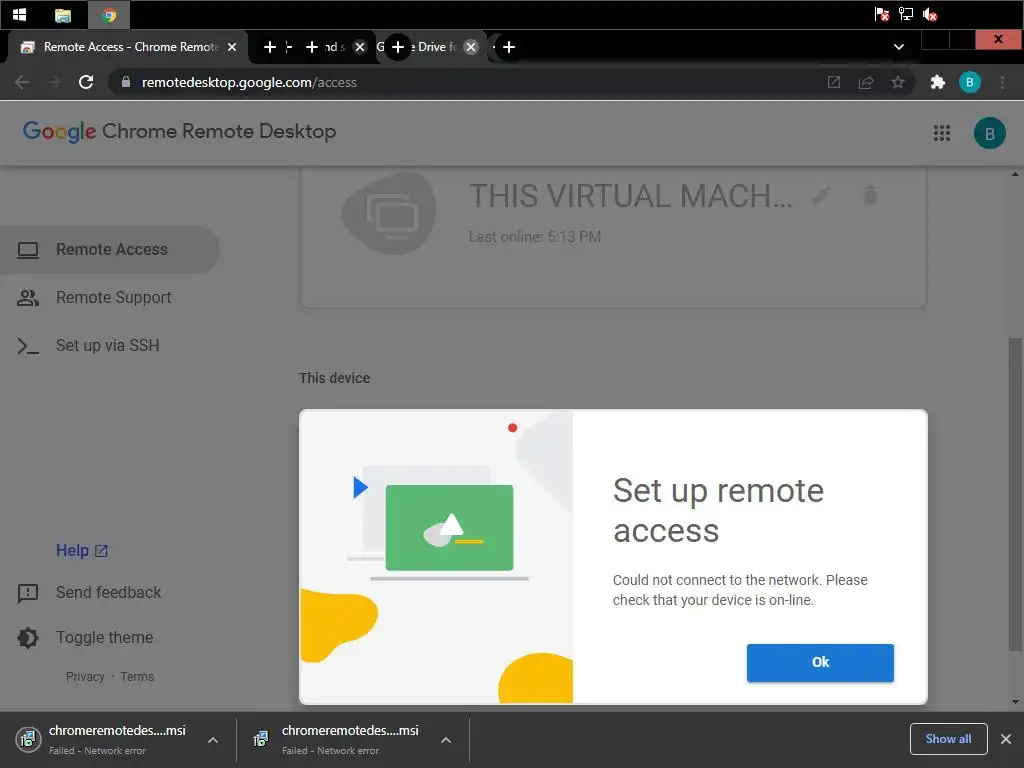Open the Terms link
Screen dimensions: 1024x768
pyautogui.click(x=137, y=677)
